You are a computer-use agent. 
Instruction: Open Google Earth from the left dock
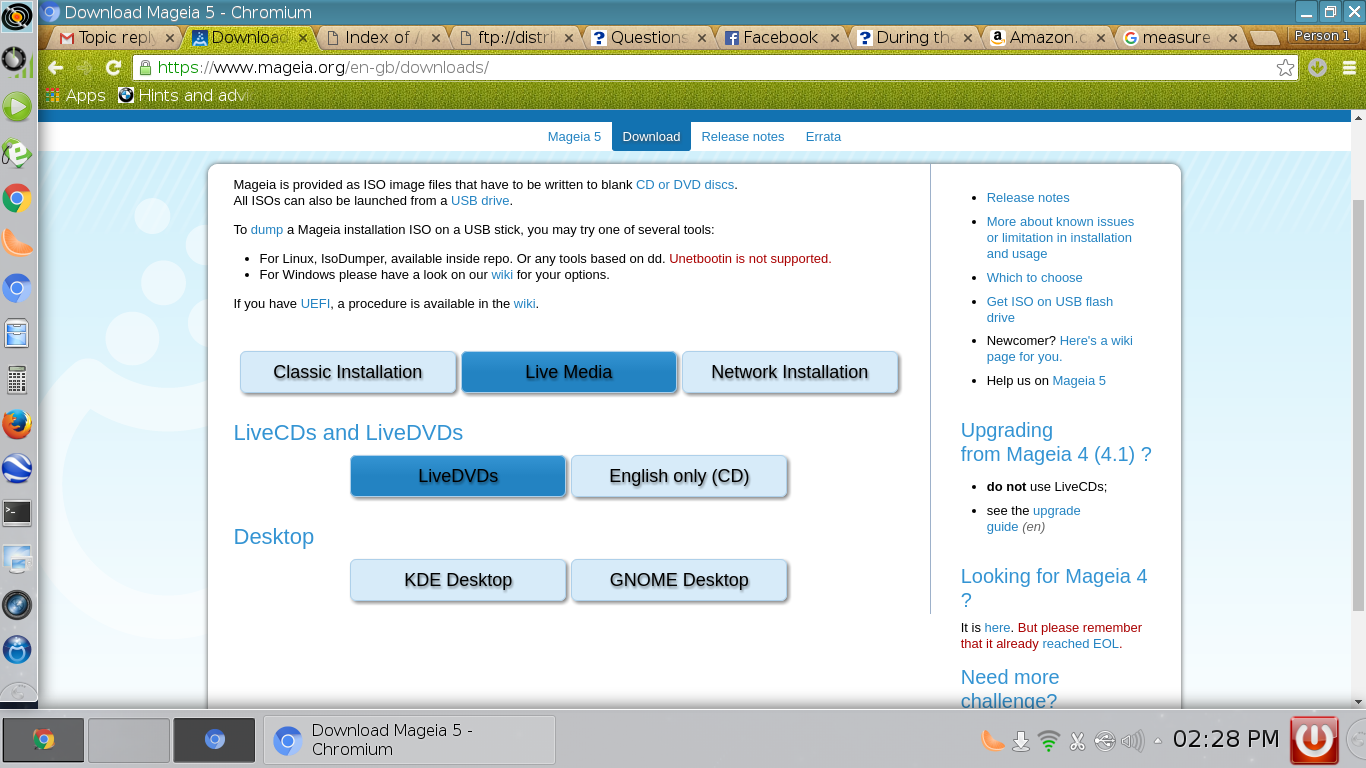[x=16, y=468]
